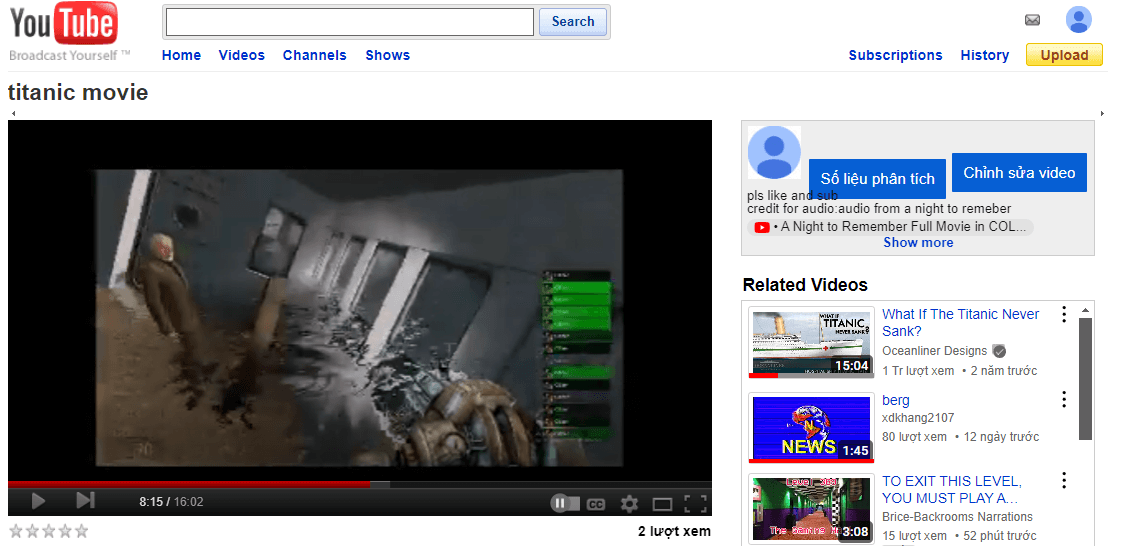Click the channel avatar in the description box
Viewport: 1137px width, 546px height.
point(774,152)
